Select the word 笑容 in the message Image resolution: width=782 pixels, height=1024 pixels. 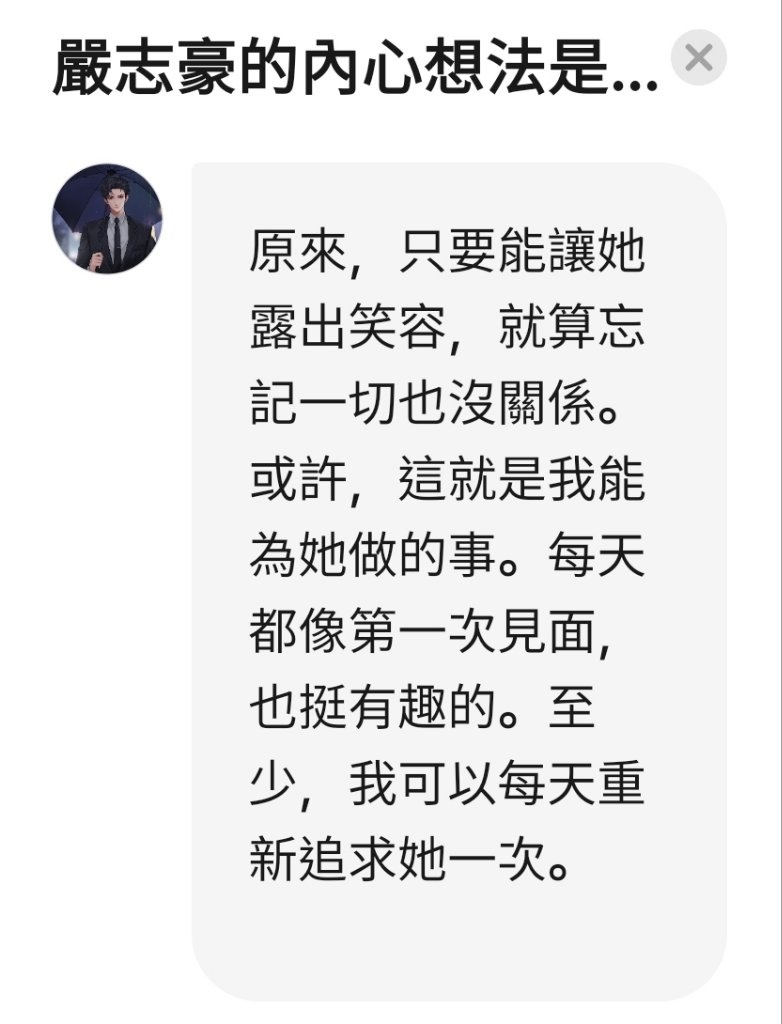click(x=397, y=327)
